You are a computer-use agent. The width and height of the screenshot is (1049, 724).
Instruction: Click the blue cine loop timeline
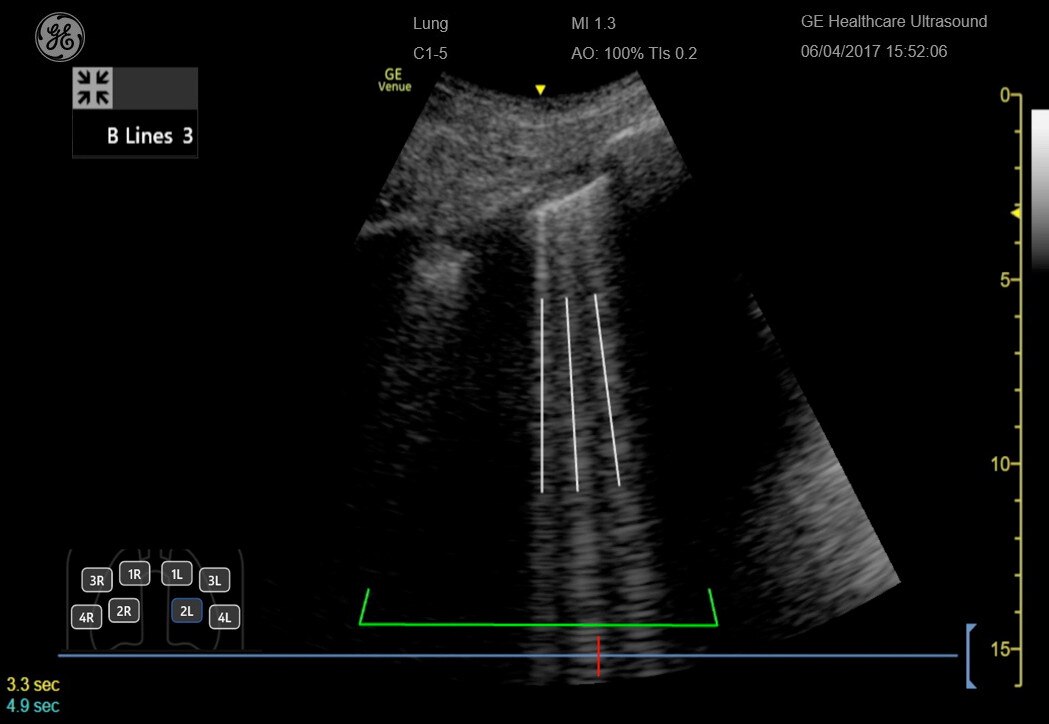coord(508,656)
